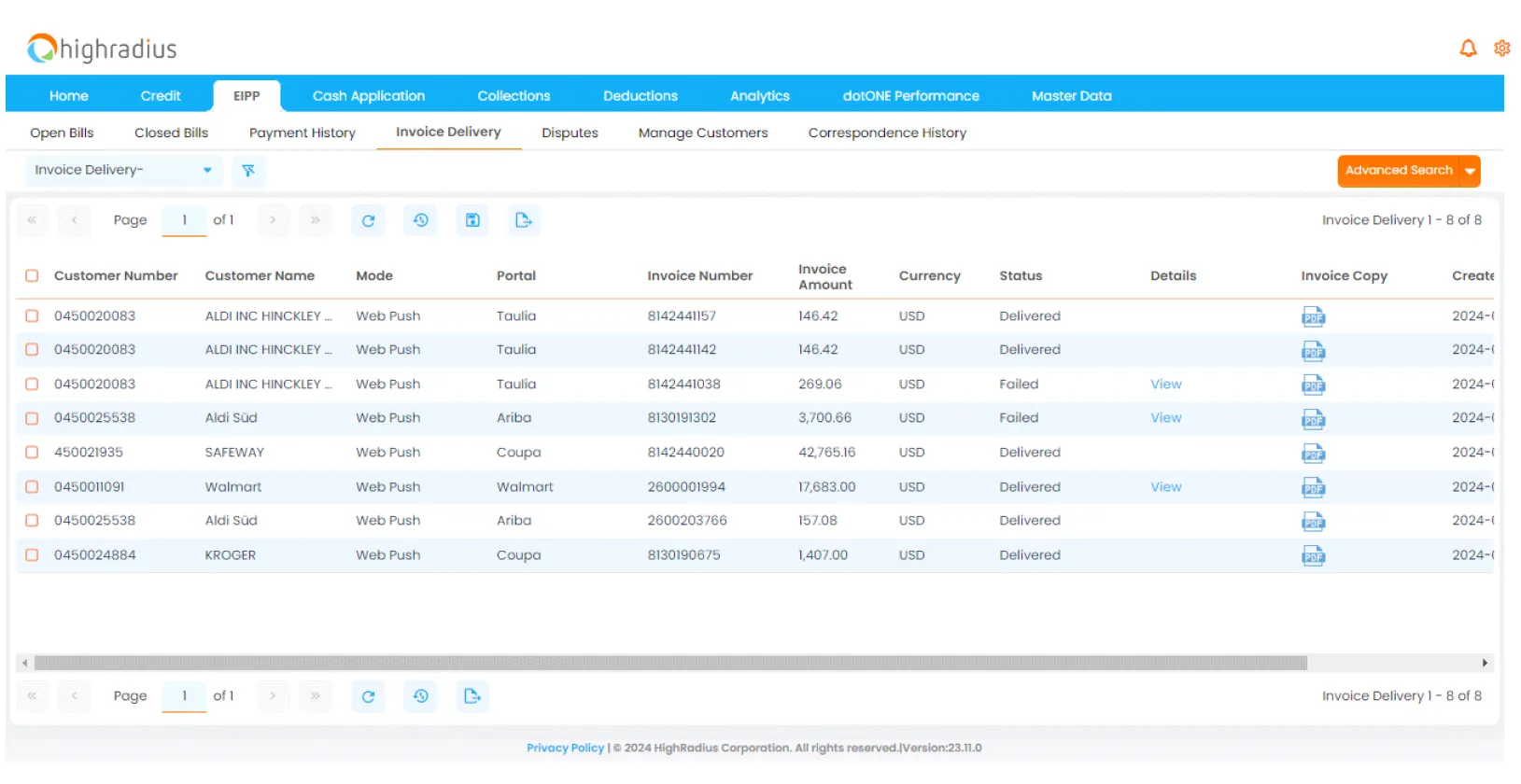The image size is (1521, 784).
Task: Select the Walmart row checkbox
Action: tap(32, 487)
